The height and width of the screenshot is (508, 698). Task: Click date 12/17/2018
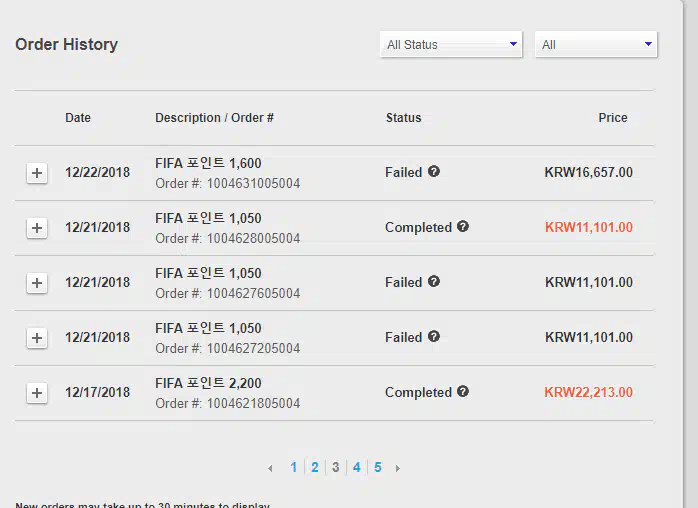click(97, 392)
